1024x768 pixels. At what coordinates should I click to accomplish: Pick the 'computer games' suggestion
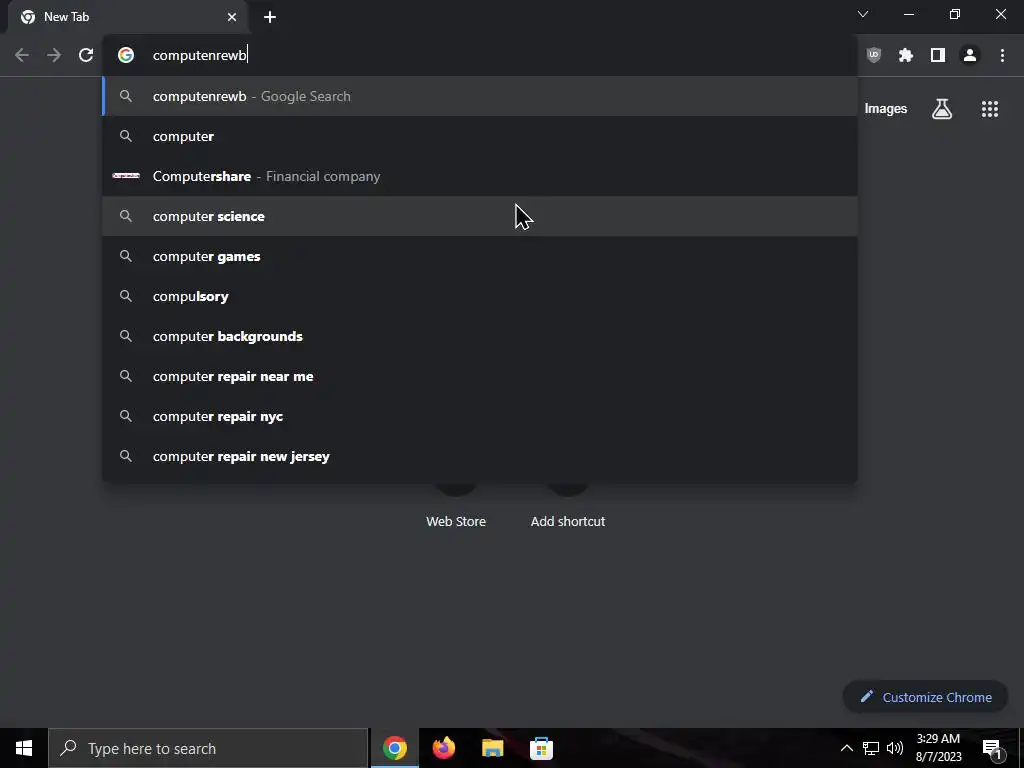(480, 257)
